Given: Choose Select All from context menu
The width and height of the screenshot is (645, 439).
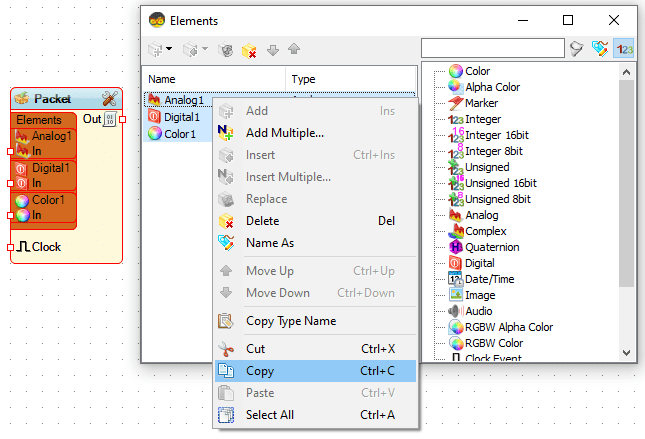Looking at the screenshot, I should [316, 415].
